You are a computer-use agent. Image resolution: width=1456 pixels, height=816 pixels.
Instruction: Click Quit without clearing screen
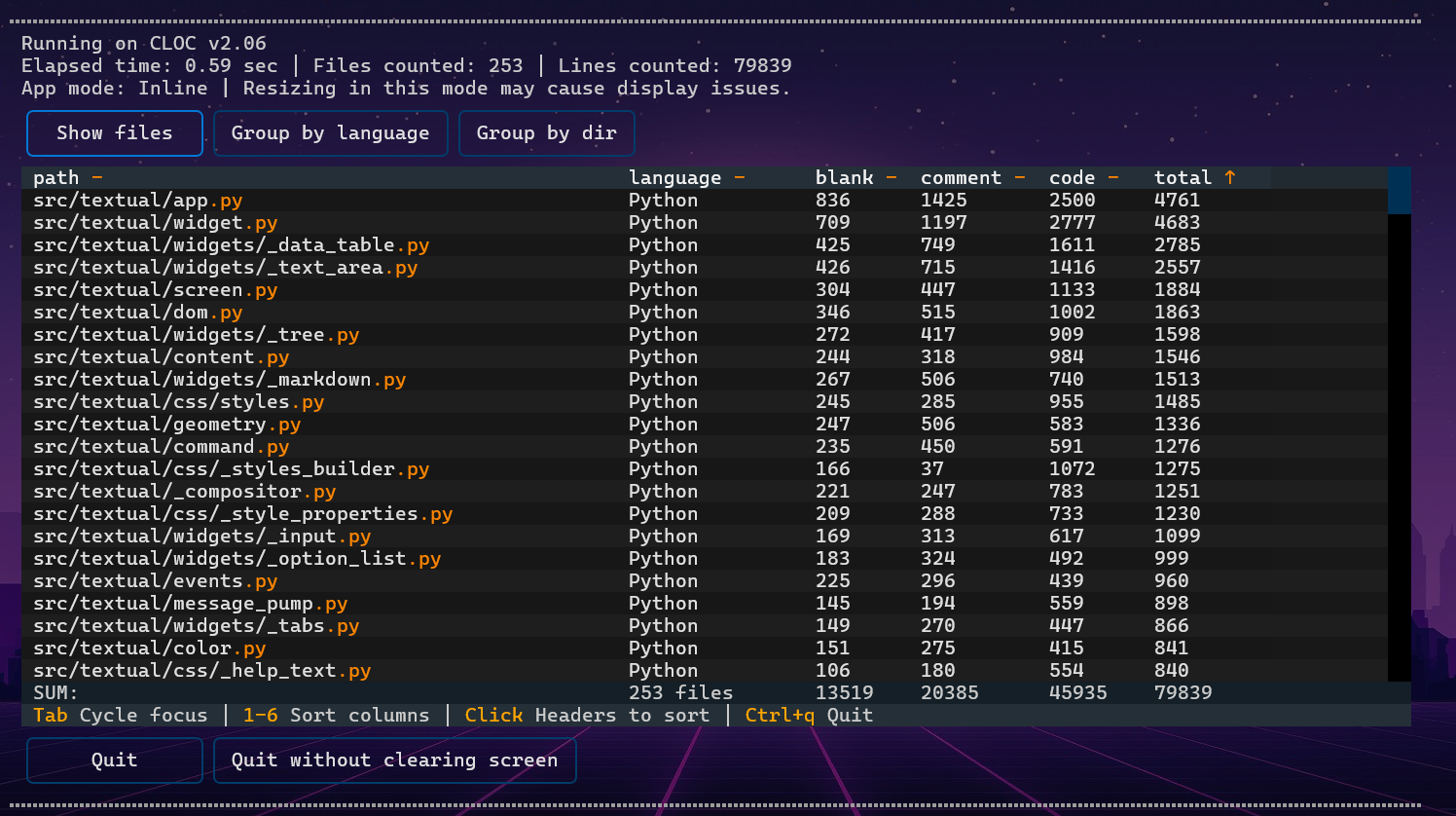coord(394,760)
